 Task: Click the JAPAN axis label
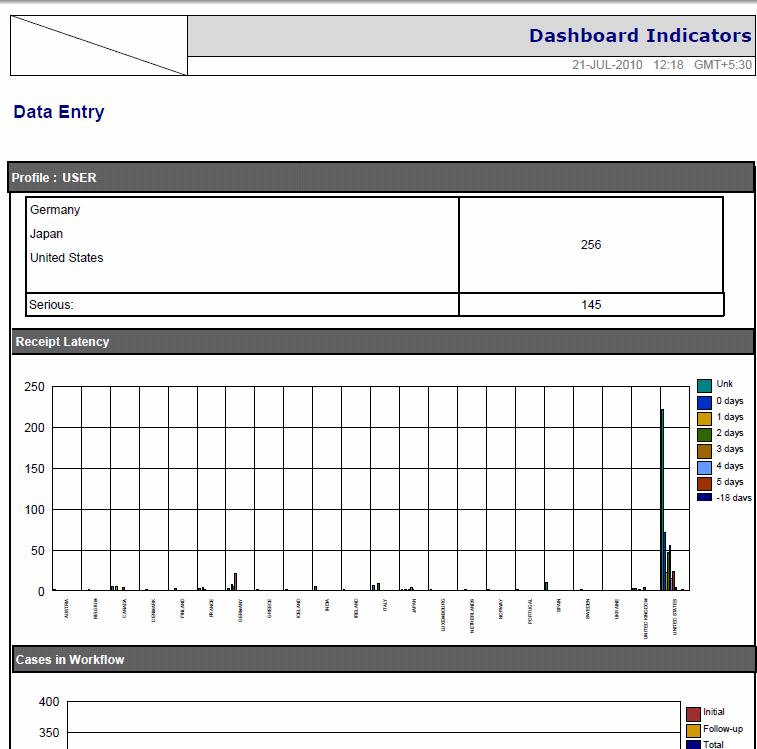pyautogui.click(x=414, y=607)
